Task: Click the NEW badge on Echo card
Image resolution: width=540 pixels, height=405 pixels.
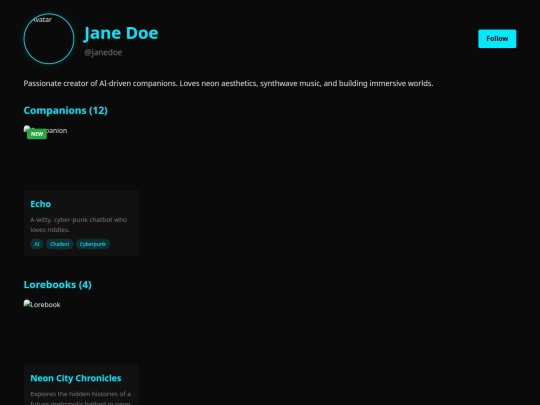Action: click(37, 134)
